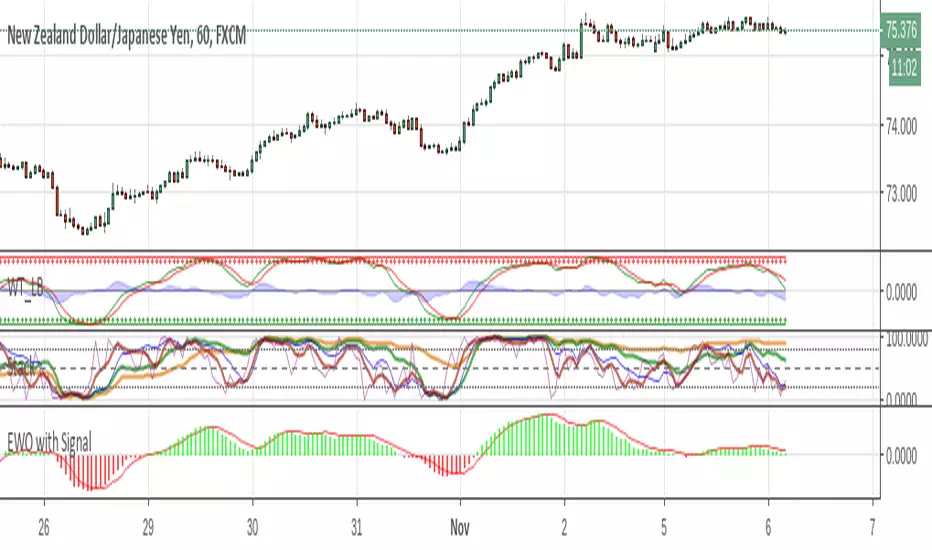Click the countdown timer label 11:02
This screenshot has height=550, width=932.
click(x=904, y=68)
